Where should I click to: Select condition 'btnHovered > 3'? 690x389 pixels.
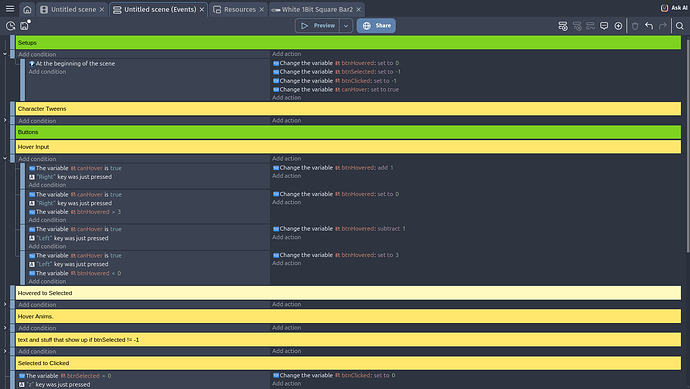tap(75, 212)
